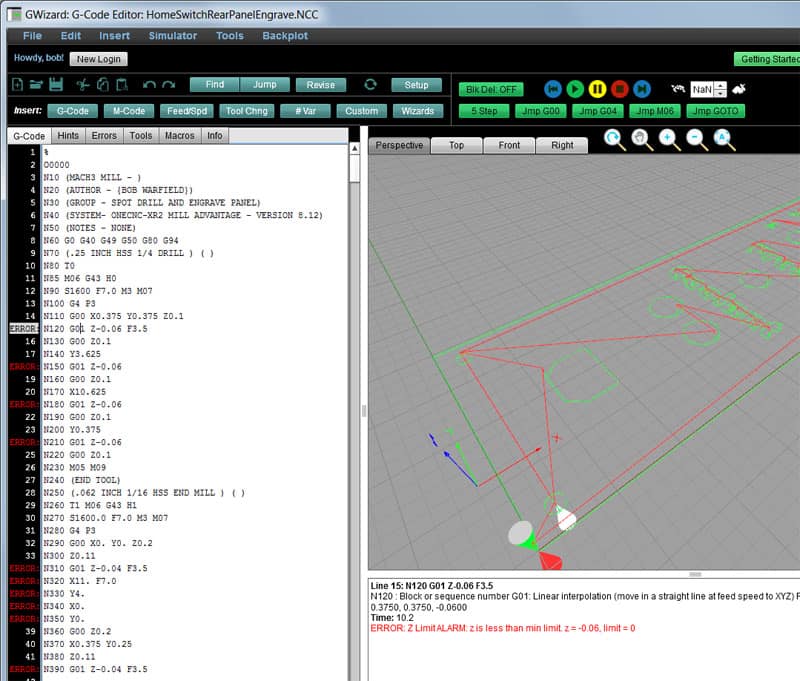The width and height of the screenshot is (800, 681).
Task: Increment the NaN value with the up stepper
Action: (x=720, y=84)
